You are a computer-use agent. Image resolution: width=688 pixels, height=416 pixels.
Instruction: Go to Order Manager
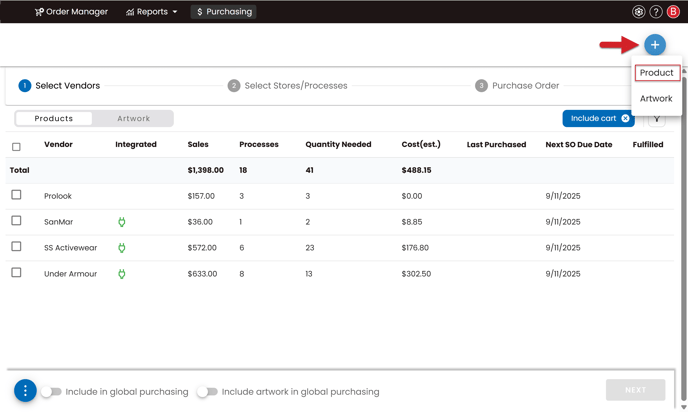[x=72, y=12]
